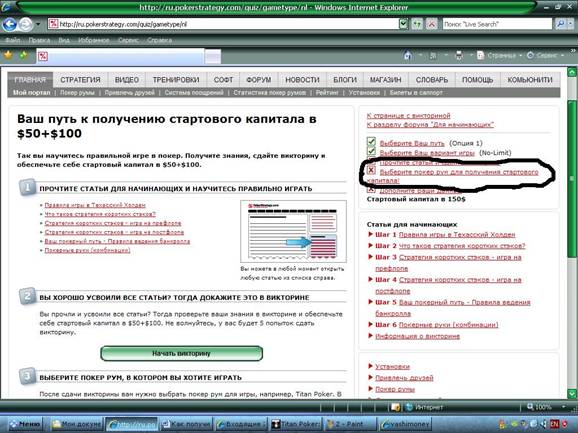Click the Начать викторину button

(181, 353)
